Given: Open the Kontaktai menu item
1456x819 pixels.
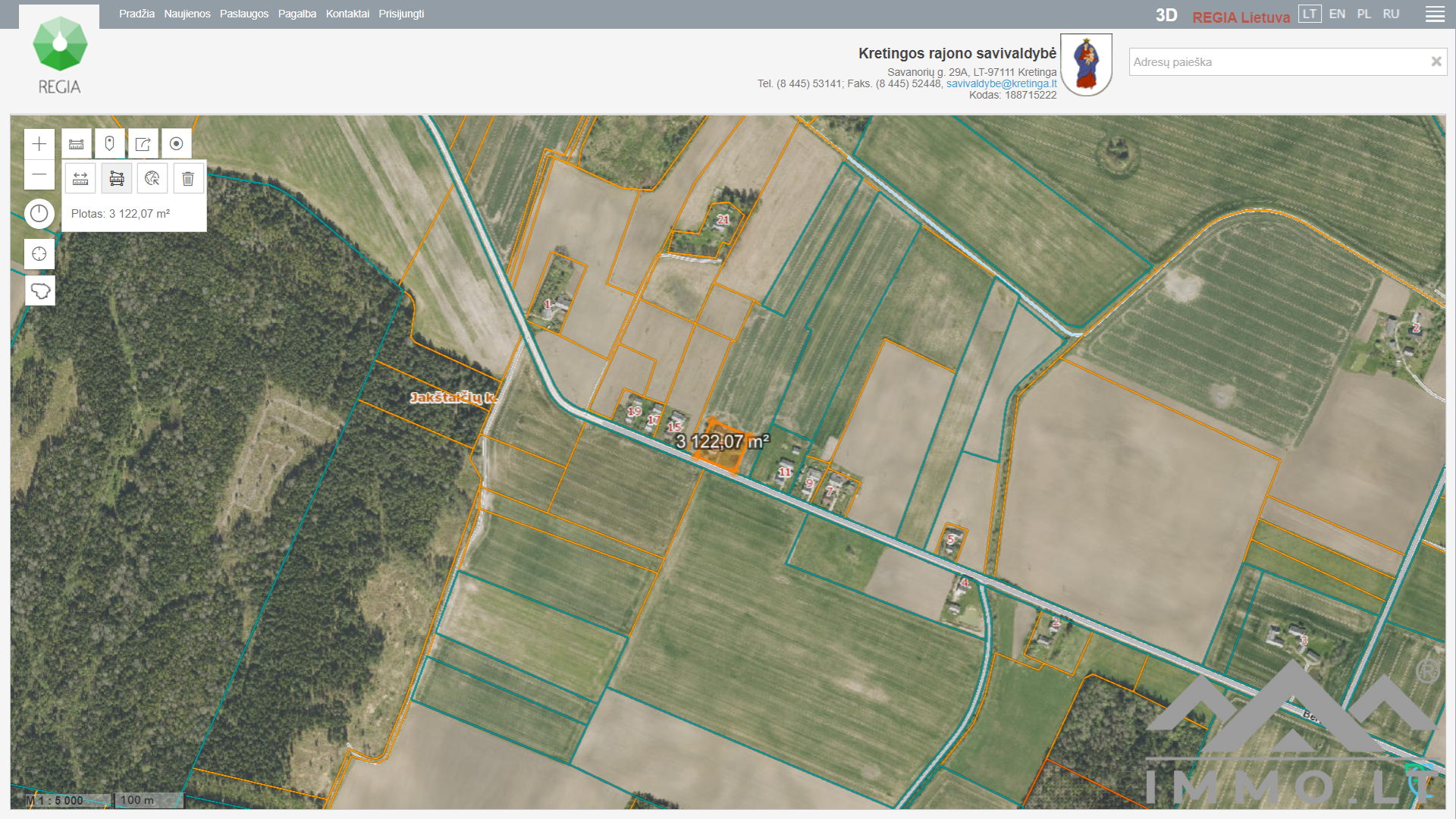Looking at the screenshot, I should tap(347, 14).
